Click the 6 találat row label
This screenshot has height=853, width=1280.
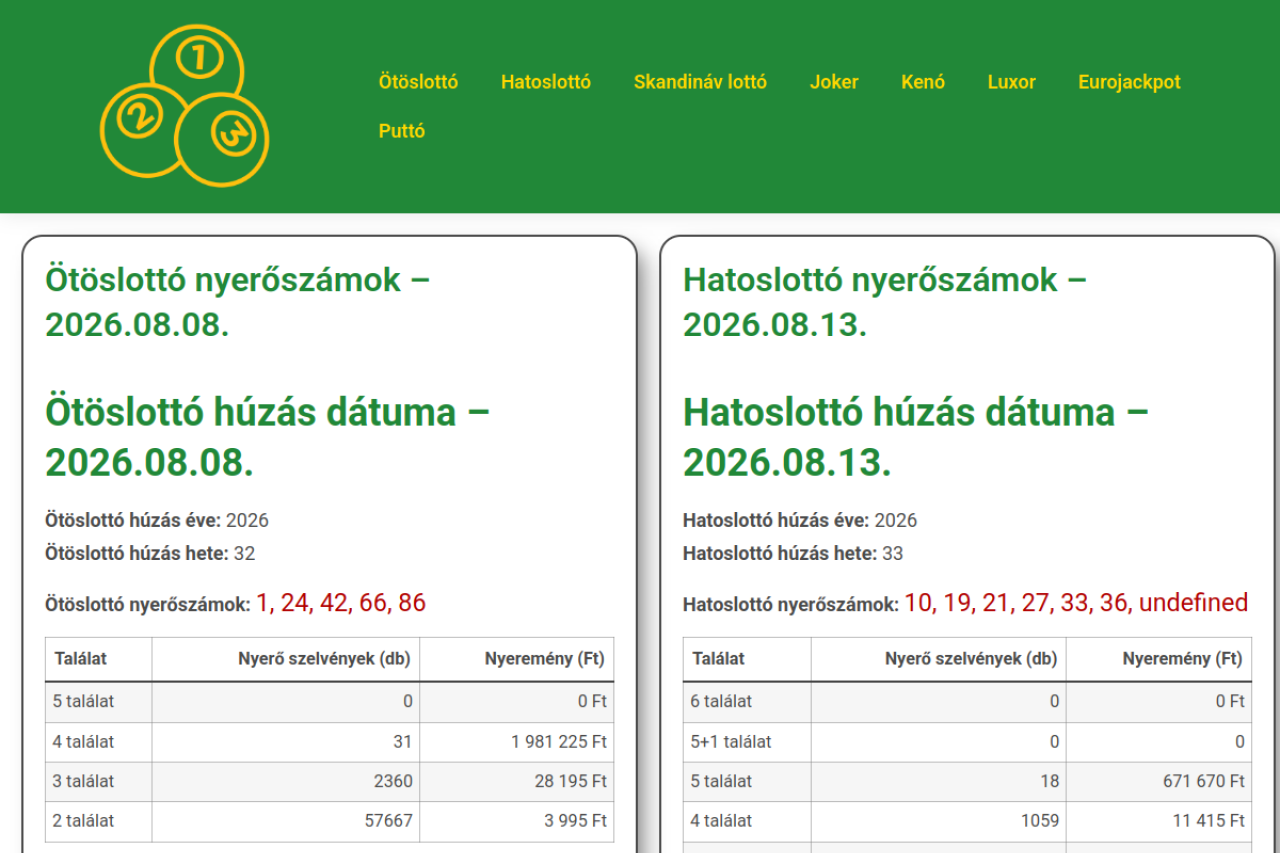pos(747,702)
